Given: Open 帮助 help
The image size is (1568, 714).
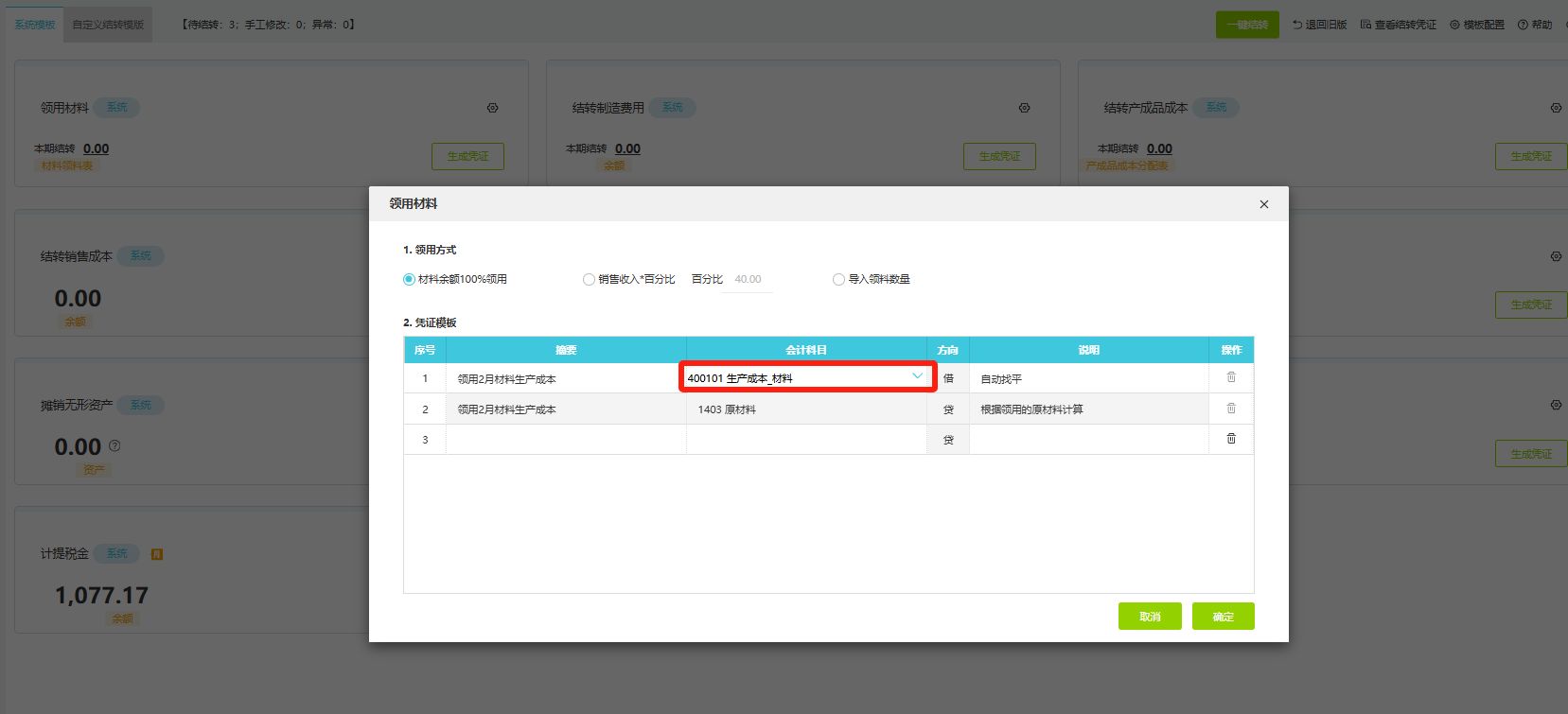Looking at the screenshot, I should click(x=1535, y=25).
